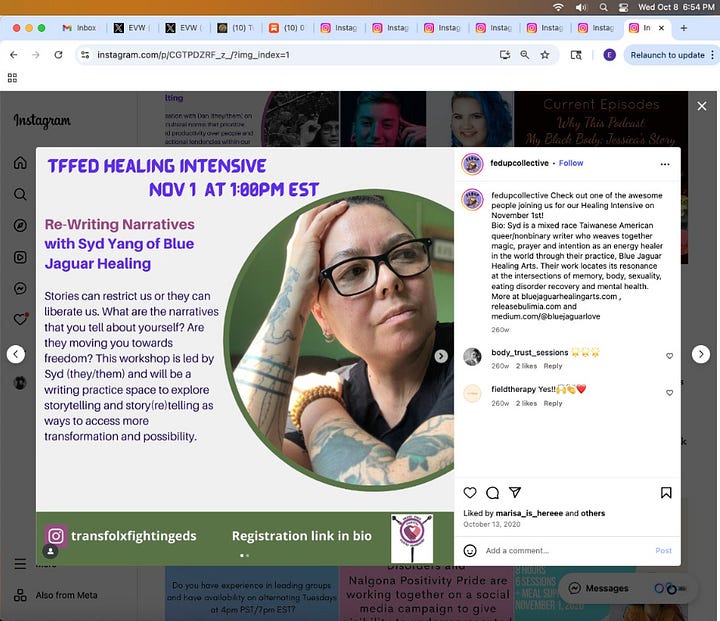Bookmark page with star icon
Screen dimensions: 720x621
tap(545, 55)
